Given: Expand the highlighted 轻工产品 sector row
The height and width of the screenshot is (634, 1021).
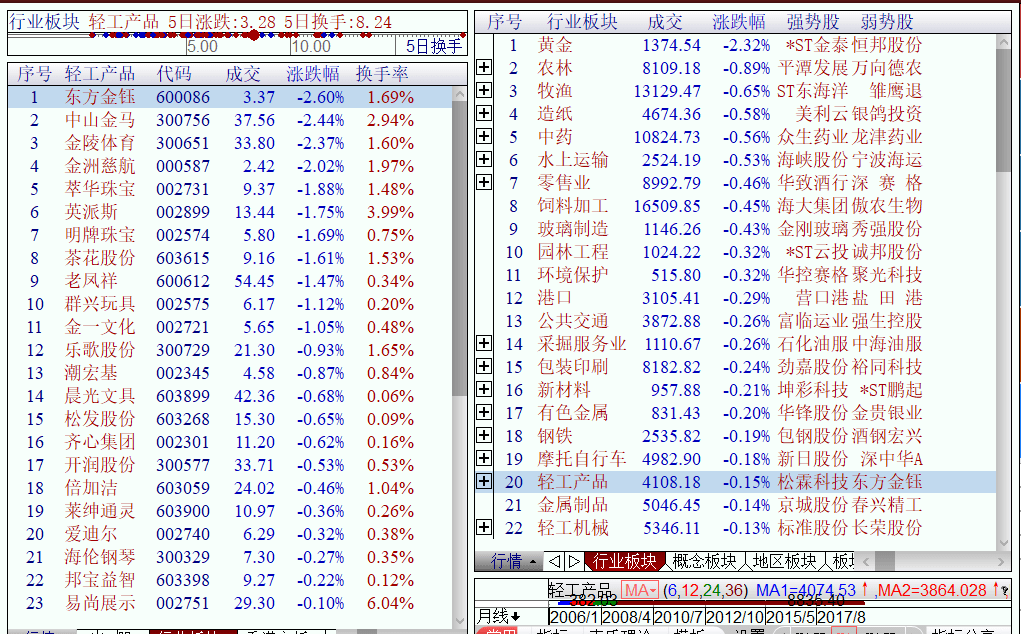Looking at the screenshot, I should point(484,482).
